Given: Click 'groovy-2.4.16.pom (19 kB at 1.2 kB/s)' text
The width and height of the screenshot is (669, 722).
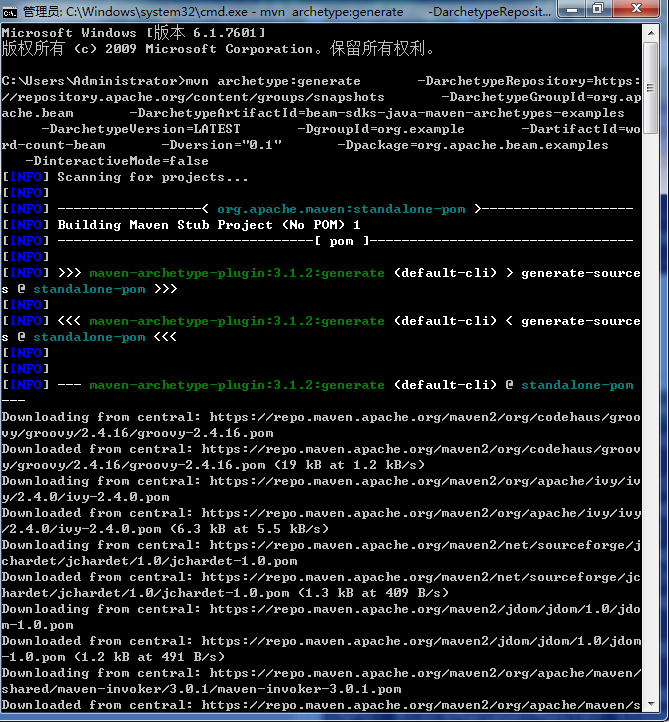Looking at the screenshot, I should [x=277, y=465].
